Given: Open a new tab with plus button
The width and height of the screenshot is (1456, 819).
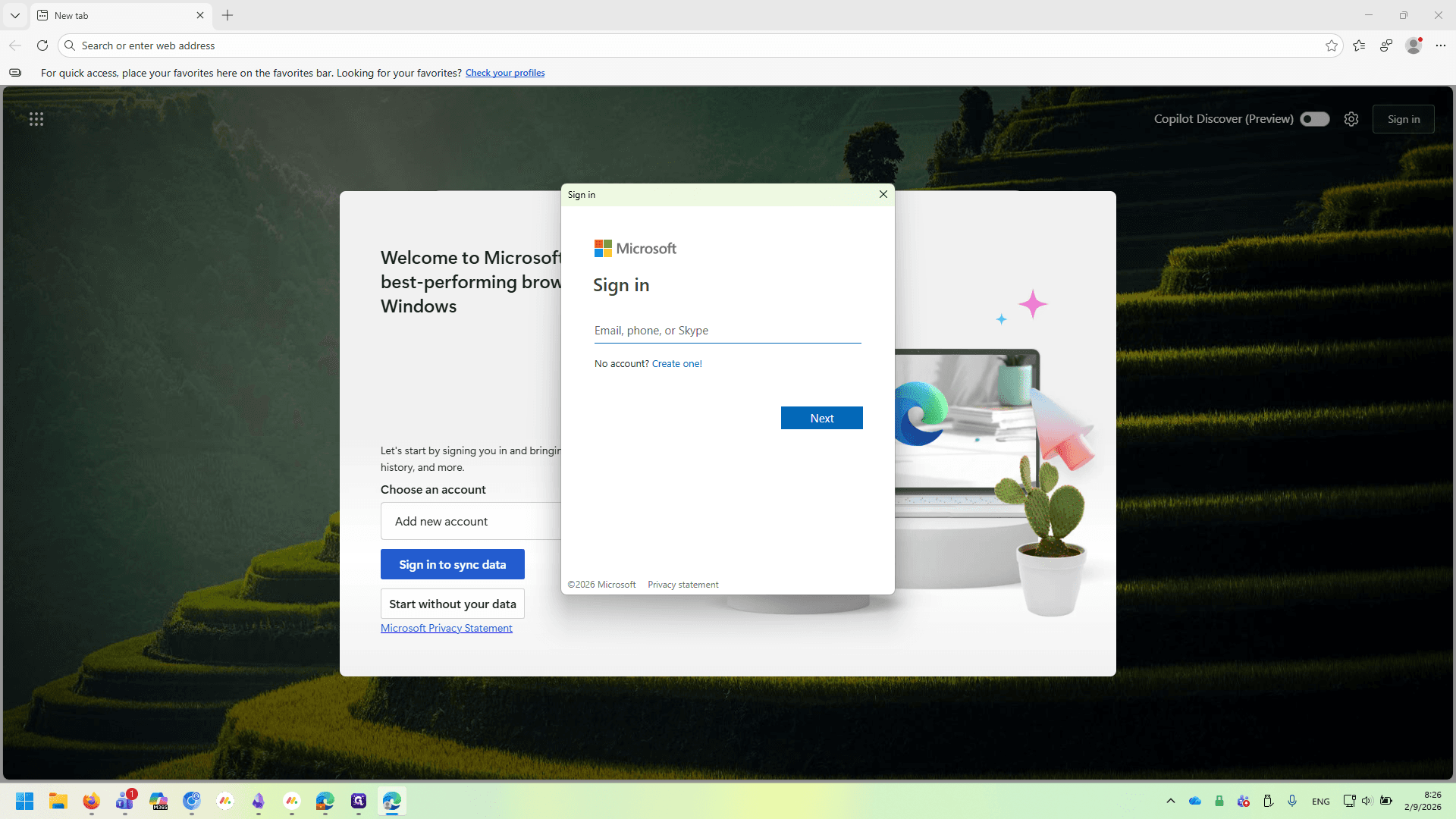Looking at the screenshot, I should 227,15.
